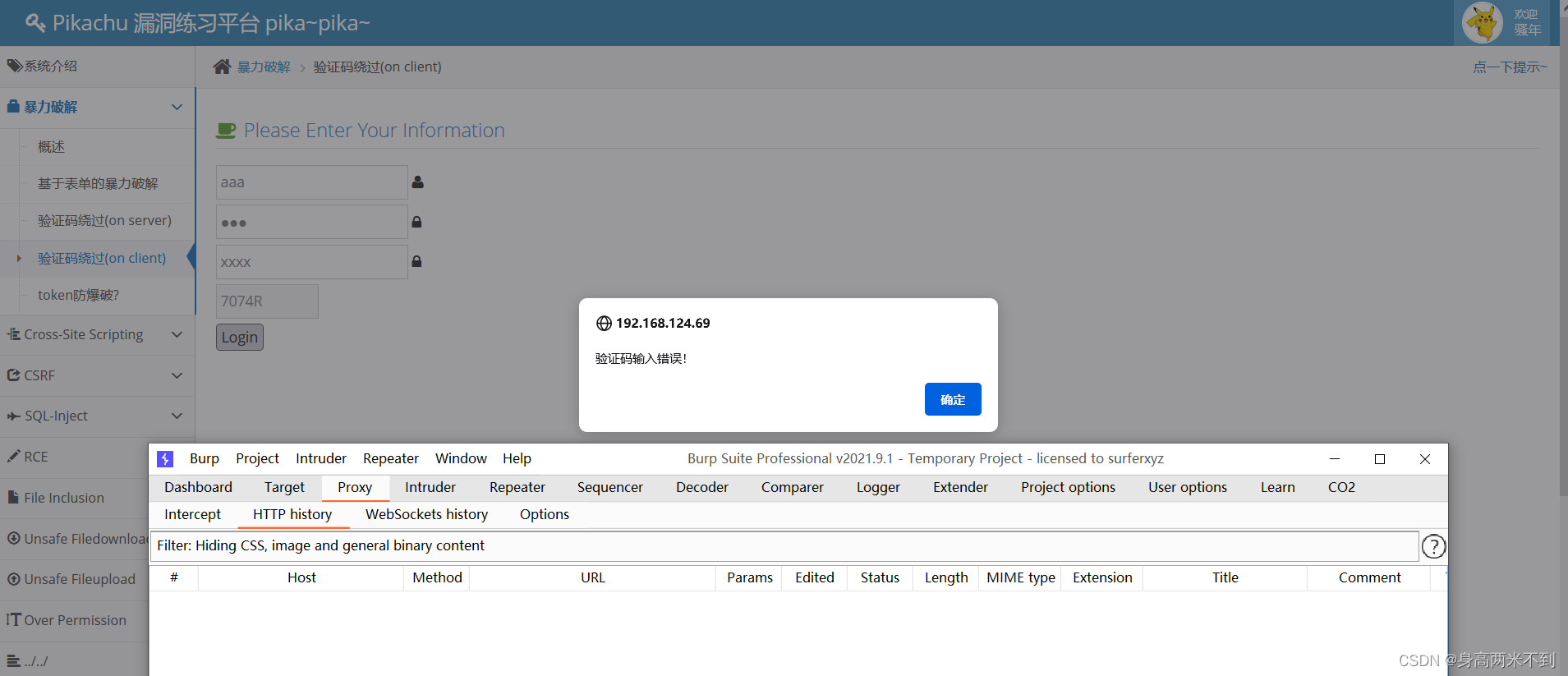Open the Project menu in Burp Suite

tap(257, 458)
